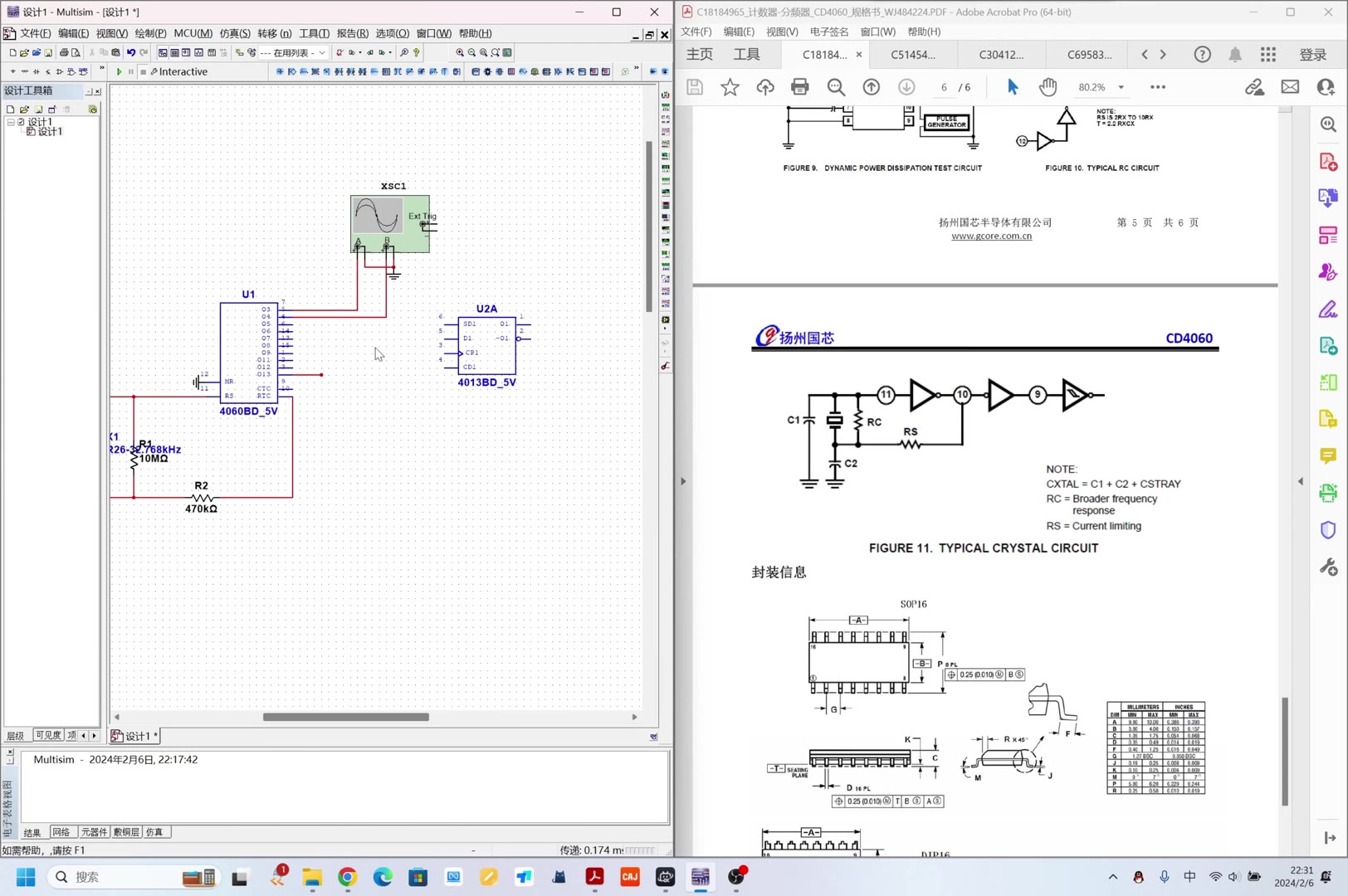Open the 文件(F) menu in Multisim
Image resolution: width=1348 pixels, height=896 pixels.
click(35, 33)
